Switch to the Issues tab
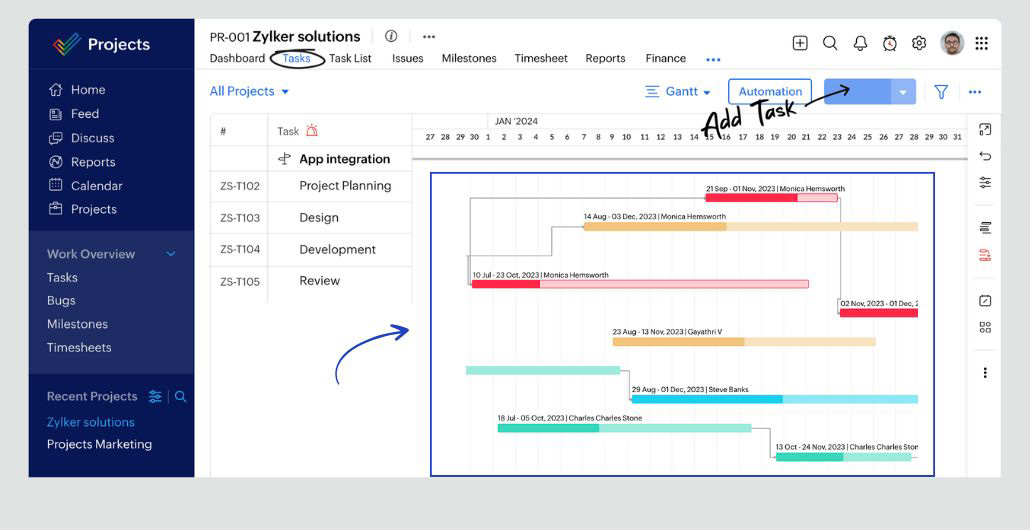Screen dimensions: 1030x530 407,58
